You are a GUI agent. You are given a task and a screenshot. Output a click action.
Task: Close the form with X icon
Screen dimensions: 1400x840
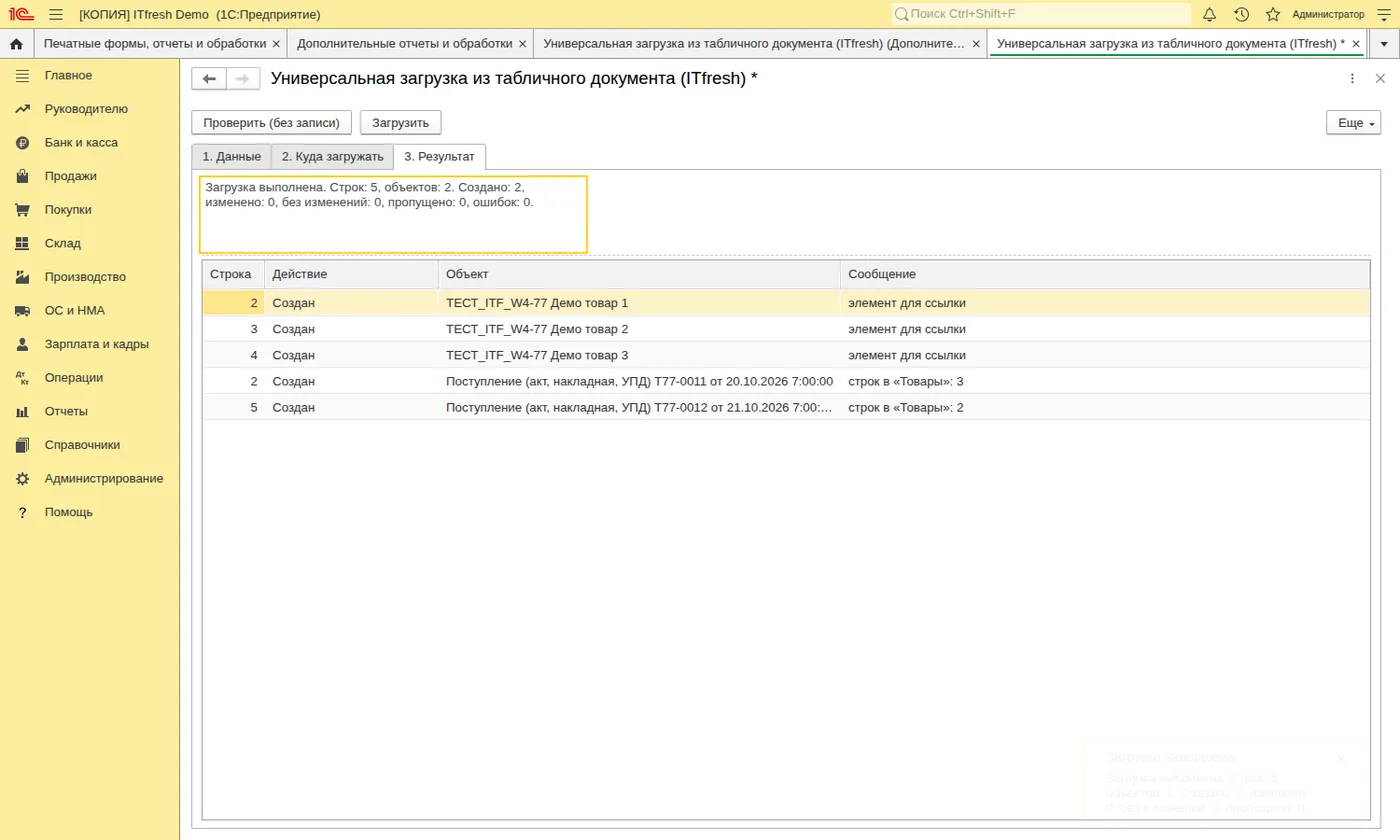coord(1381,79)
